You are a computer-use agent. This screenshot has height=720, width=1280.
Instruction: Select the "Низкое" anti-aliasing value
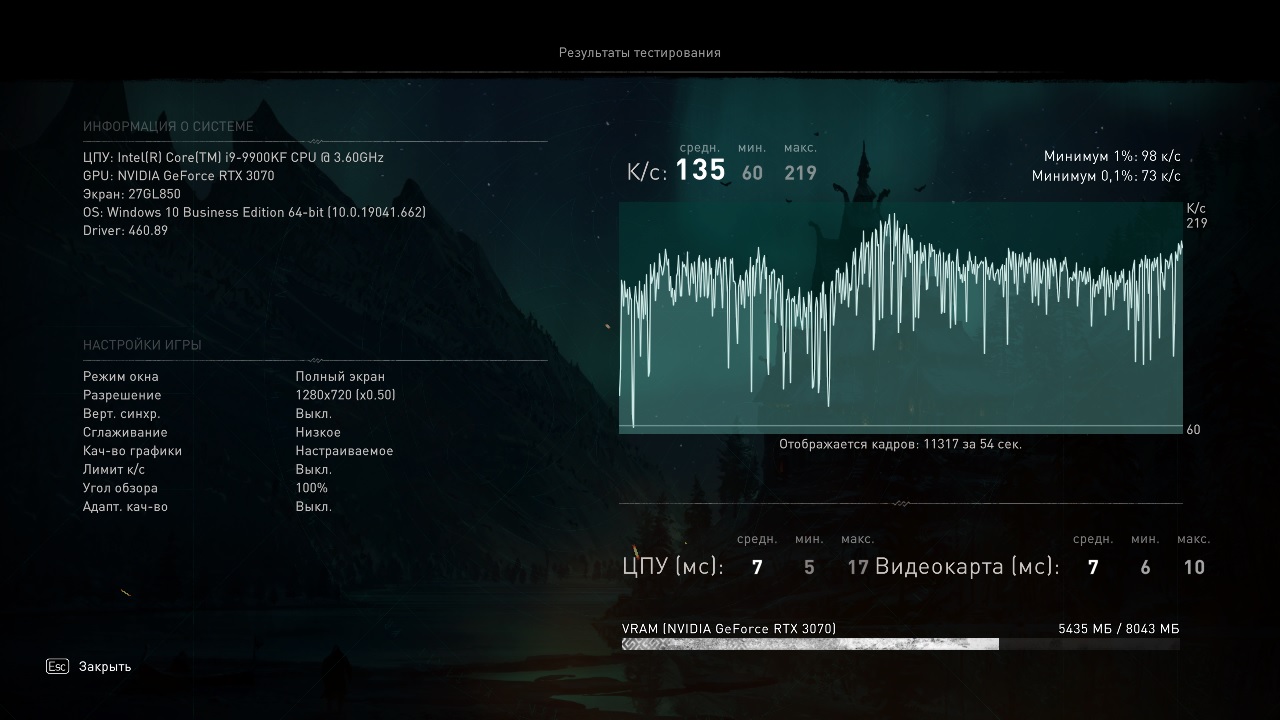click(318, 433)
